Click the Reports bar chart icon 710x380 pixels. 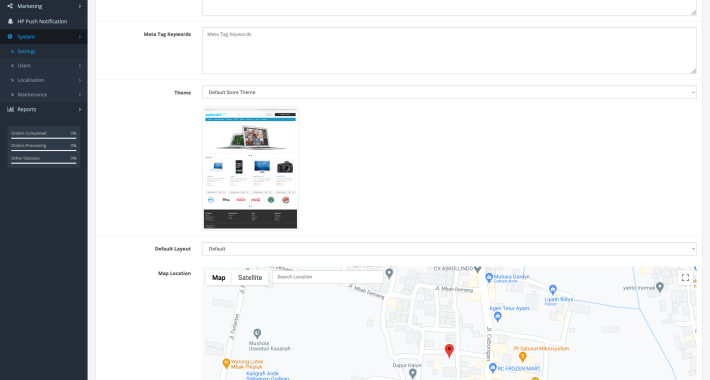[10, 109]
